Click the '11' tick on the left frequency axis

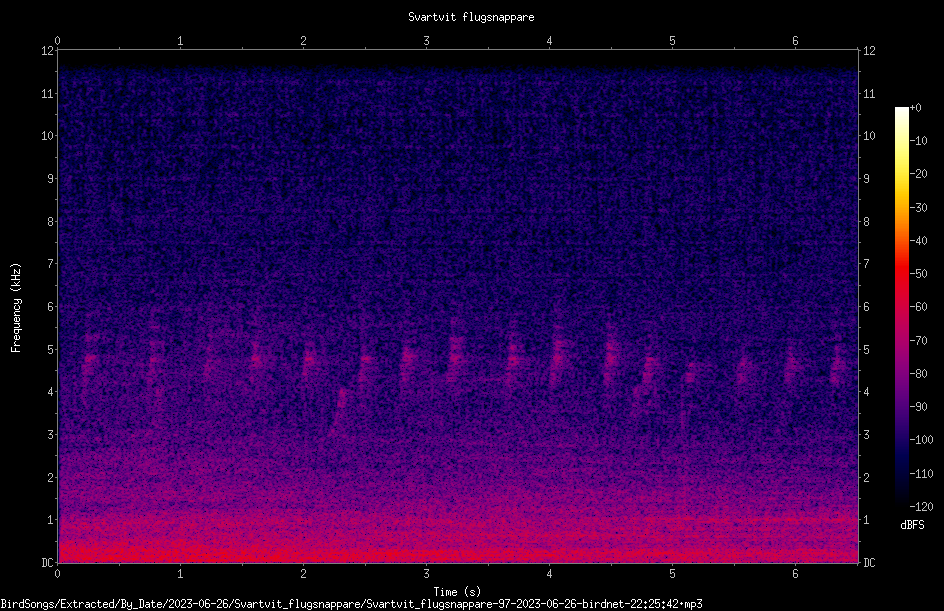[x=47, y=93]
